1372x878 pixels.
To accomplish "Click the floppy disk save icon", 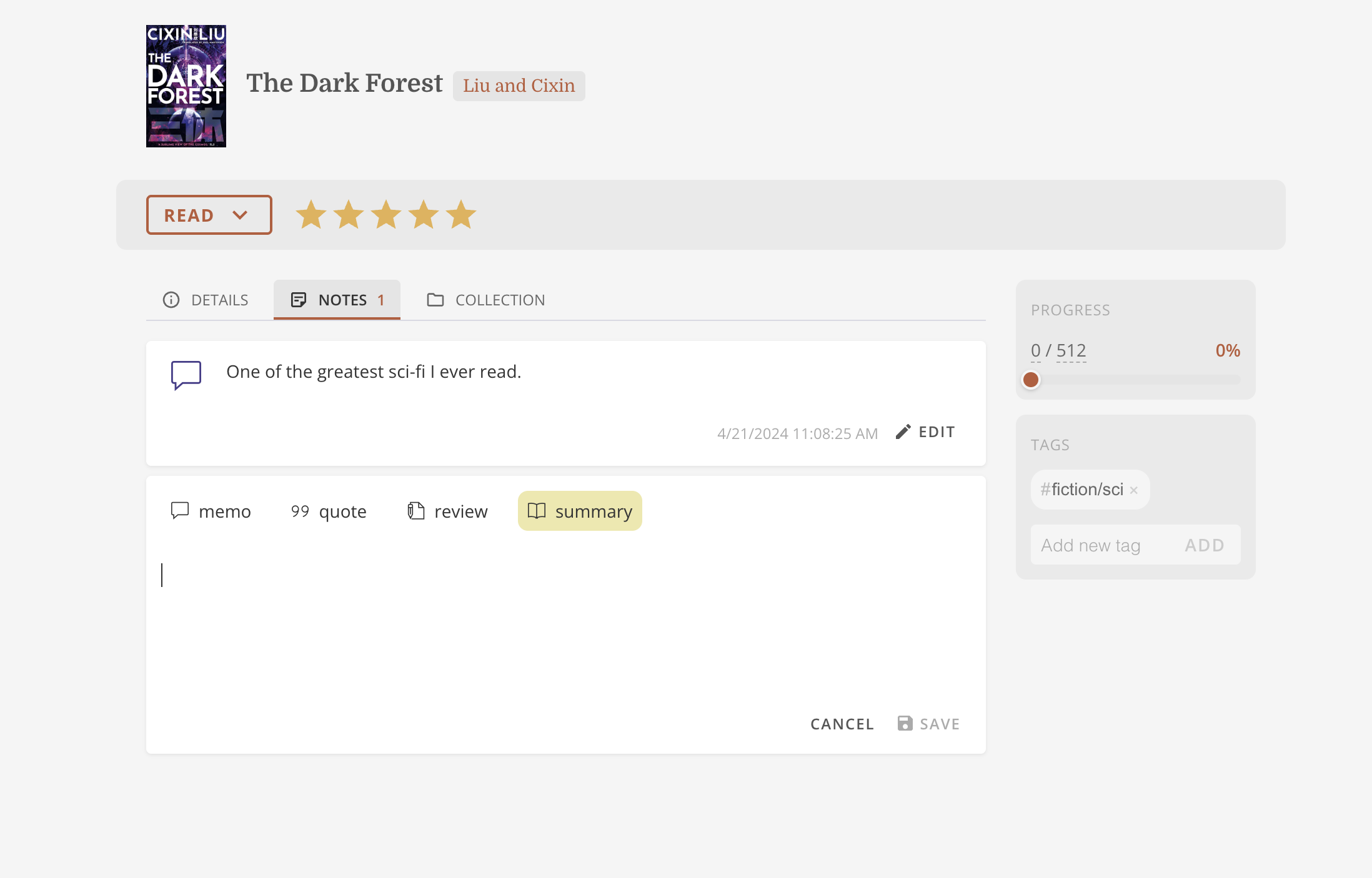I will coord(905,723).
